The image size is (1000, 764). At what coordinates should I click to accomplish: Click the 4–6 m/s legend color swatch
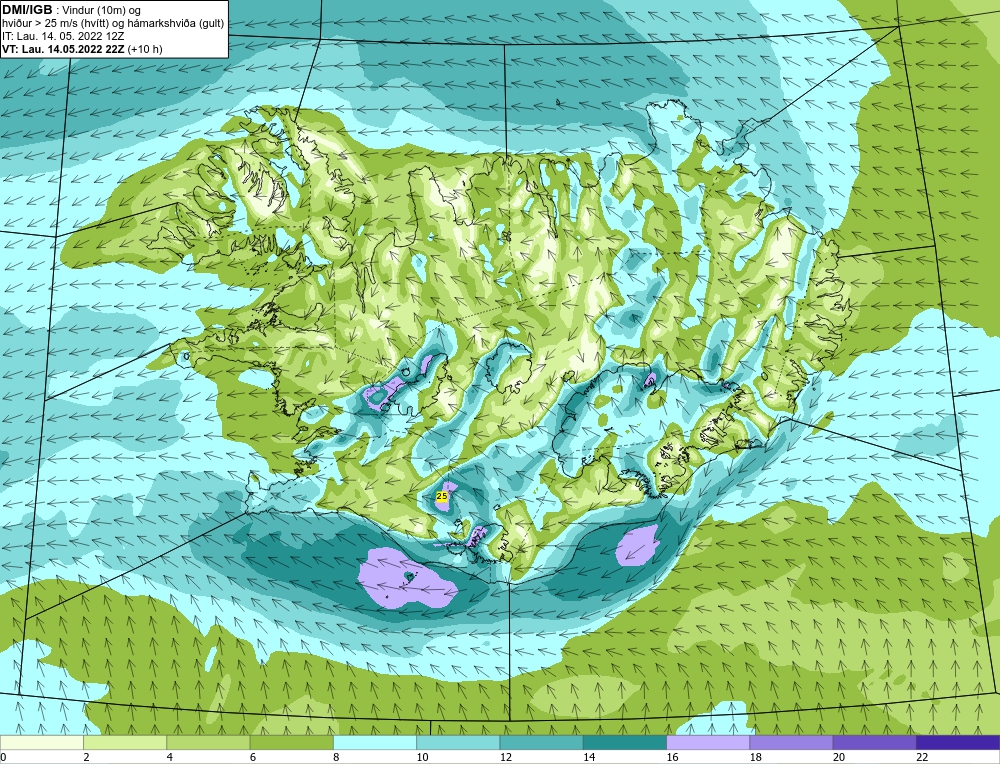(209, 742)
